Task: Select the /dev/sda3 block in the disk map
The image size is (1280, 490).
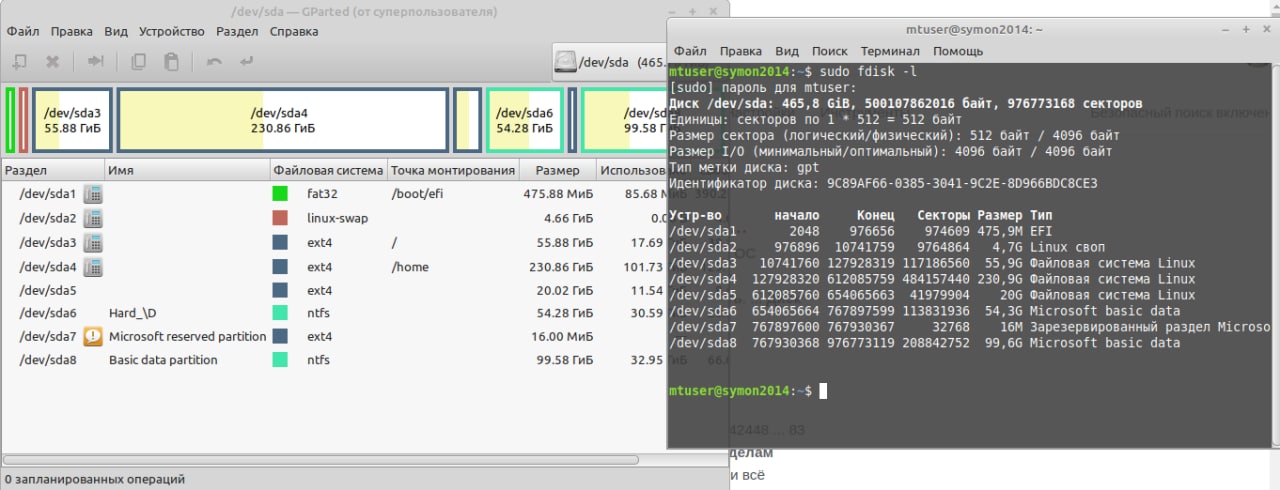Action: [x=72, y=120]
